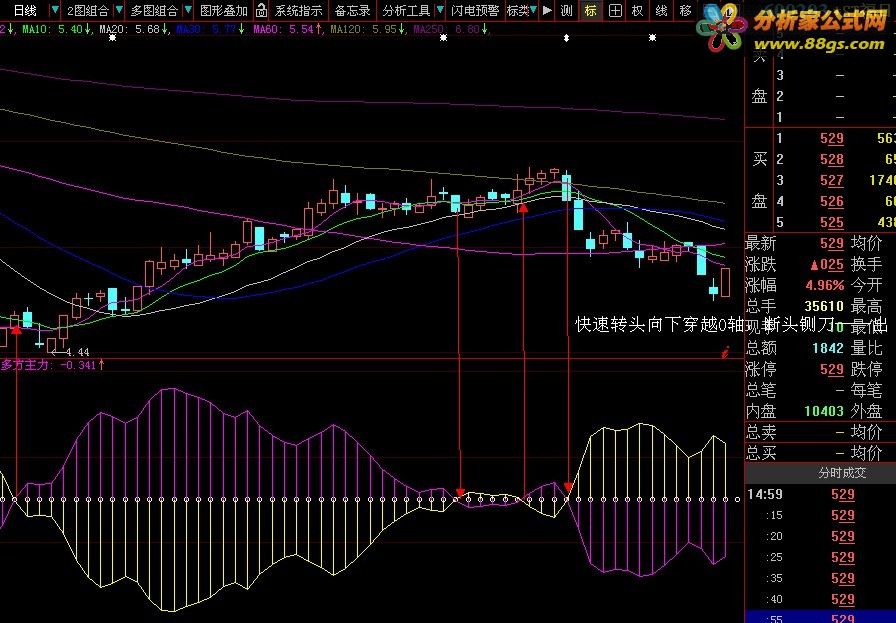896x623 pixels.
Task: Expand the 分析工具 dropdown arrow
Action: click(x=439, y=10)
